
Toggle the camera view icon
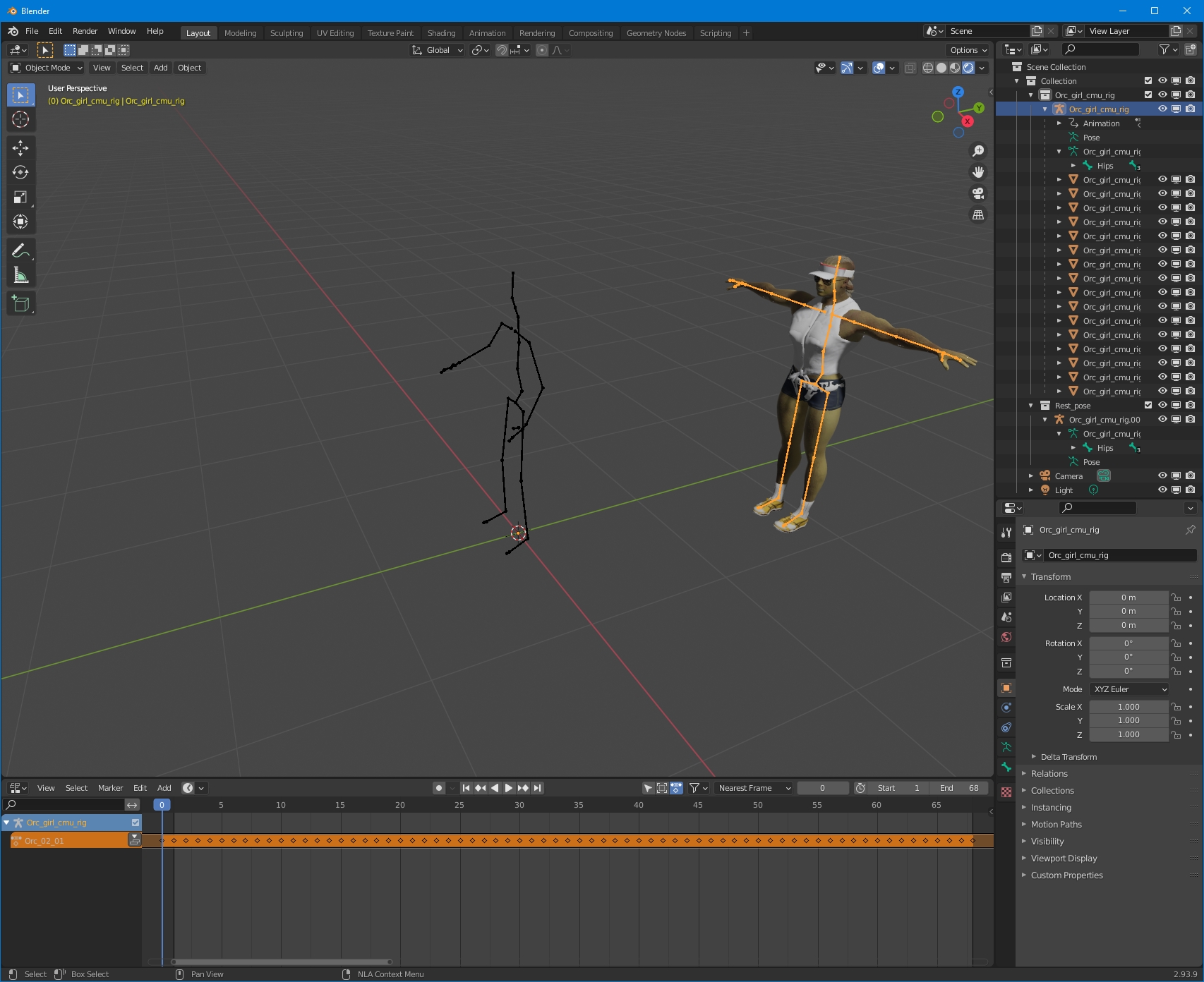(978, 193)
